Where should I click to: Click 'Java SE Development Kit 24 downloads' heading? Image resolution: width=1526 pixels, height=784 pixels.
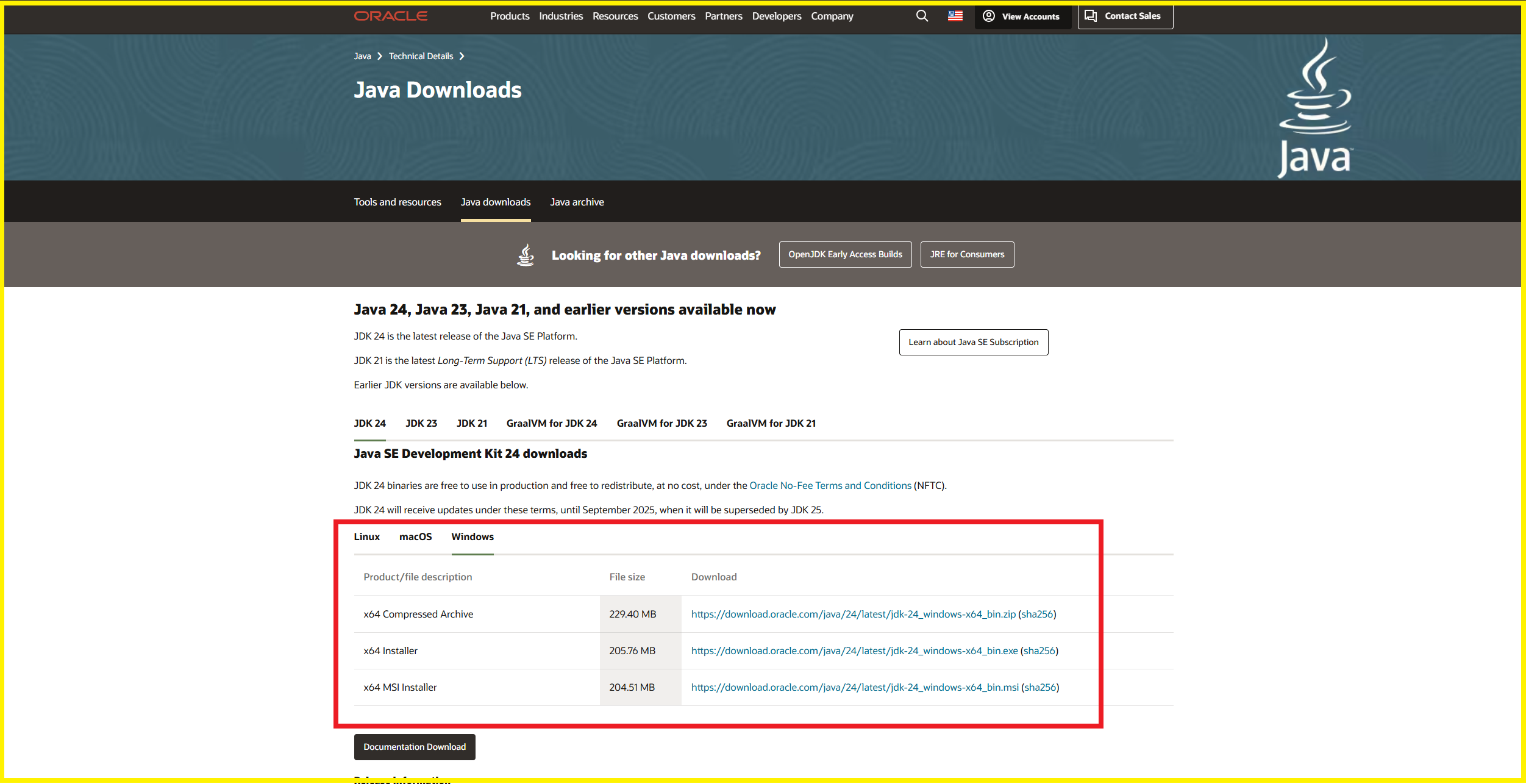(x=471, y=454)
